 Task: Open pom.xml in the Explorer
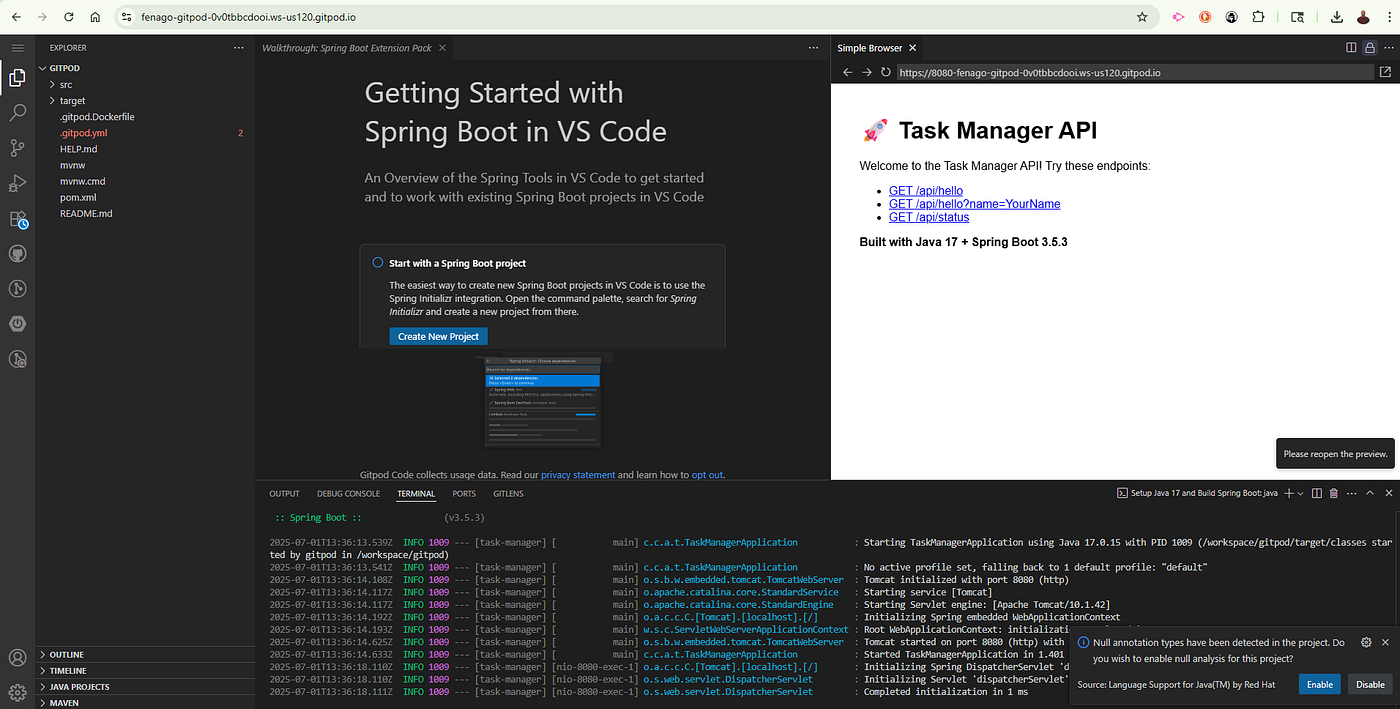pos(145,197)
